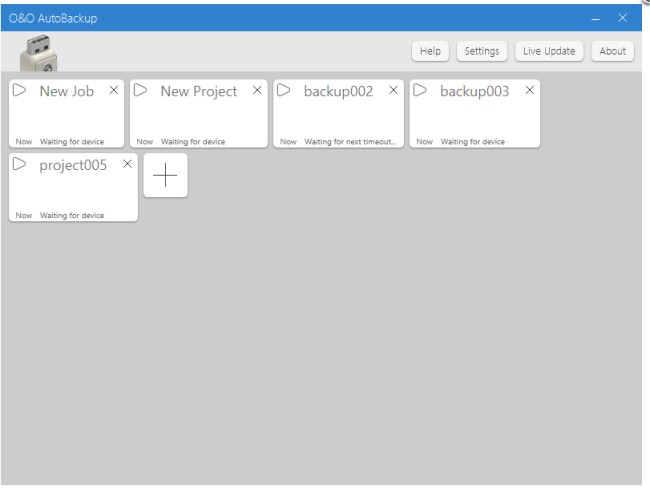Select the backup003 title

pos(475,92)
